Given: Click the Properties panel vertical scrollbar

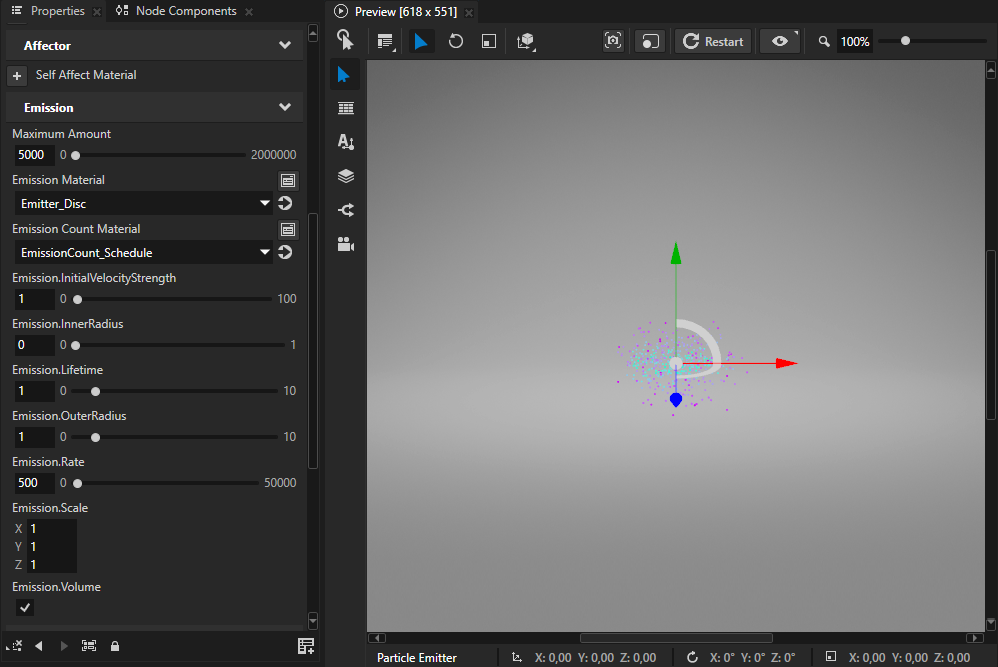Looking at the screenshot, I should pyautogui.click(x=313, y=341).
